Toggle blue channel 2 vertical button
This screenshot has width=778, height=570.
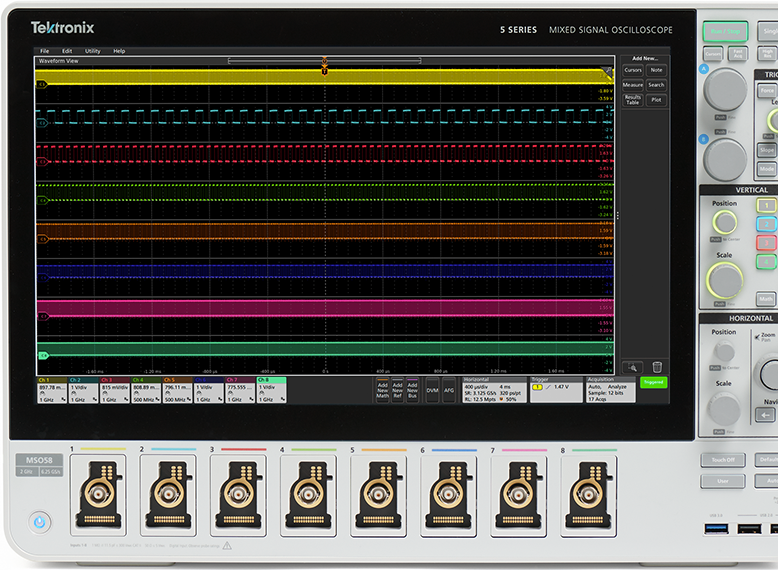click(767, 224)
